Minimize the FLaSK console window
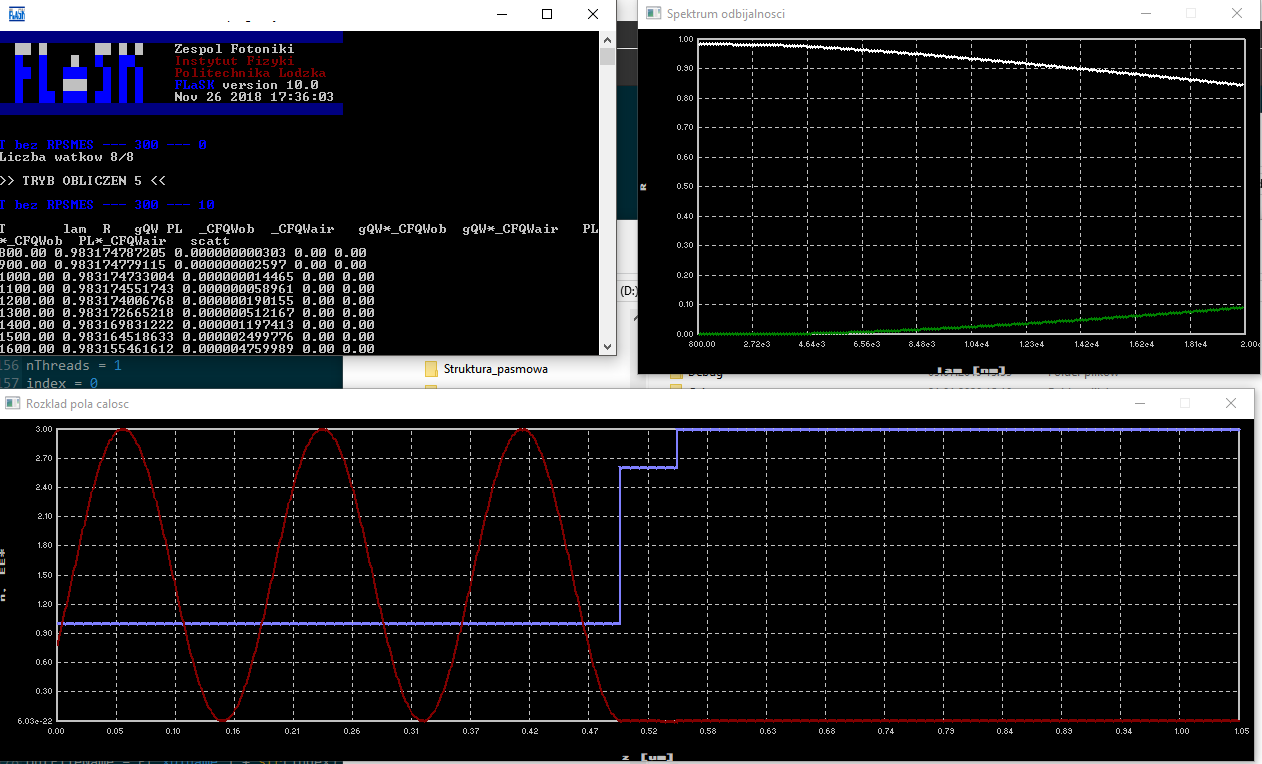Viewport: 1262px width, 764px height. coord(501,14)
